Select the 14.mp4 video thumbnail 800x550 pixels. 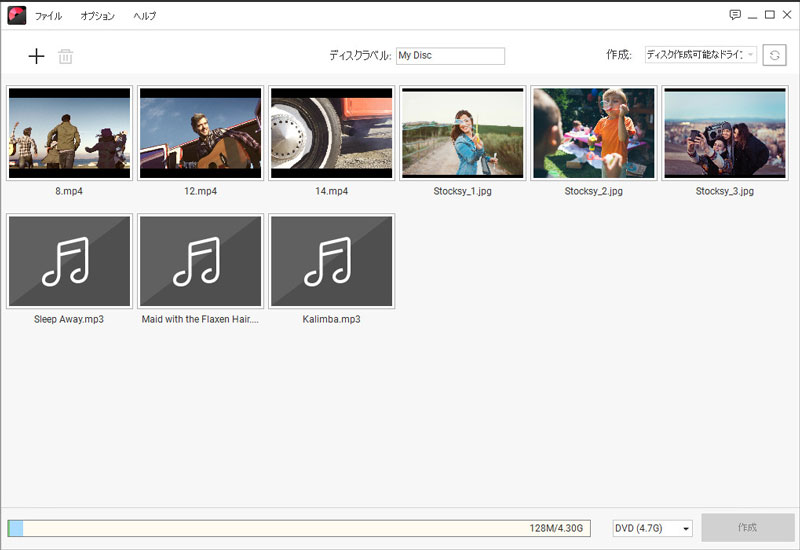point(332,133)
